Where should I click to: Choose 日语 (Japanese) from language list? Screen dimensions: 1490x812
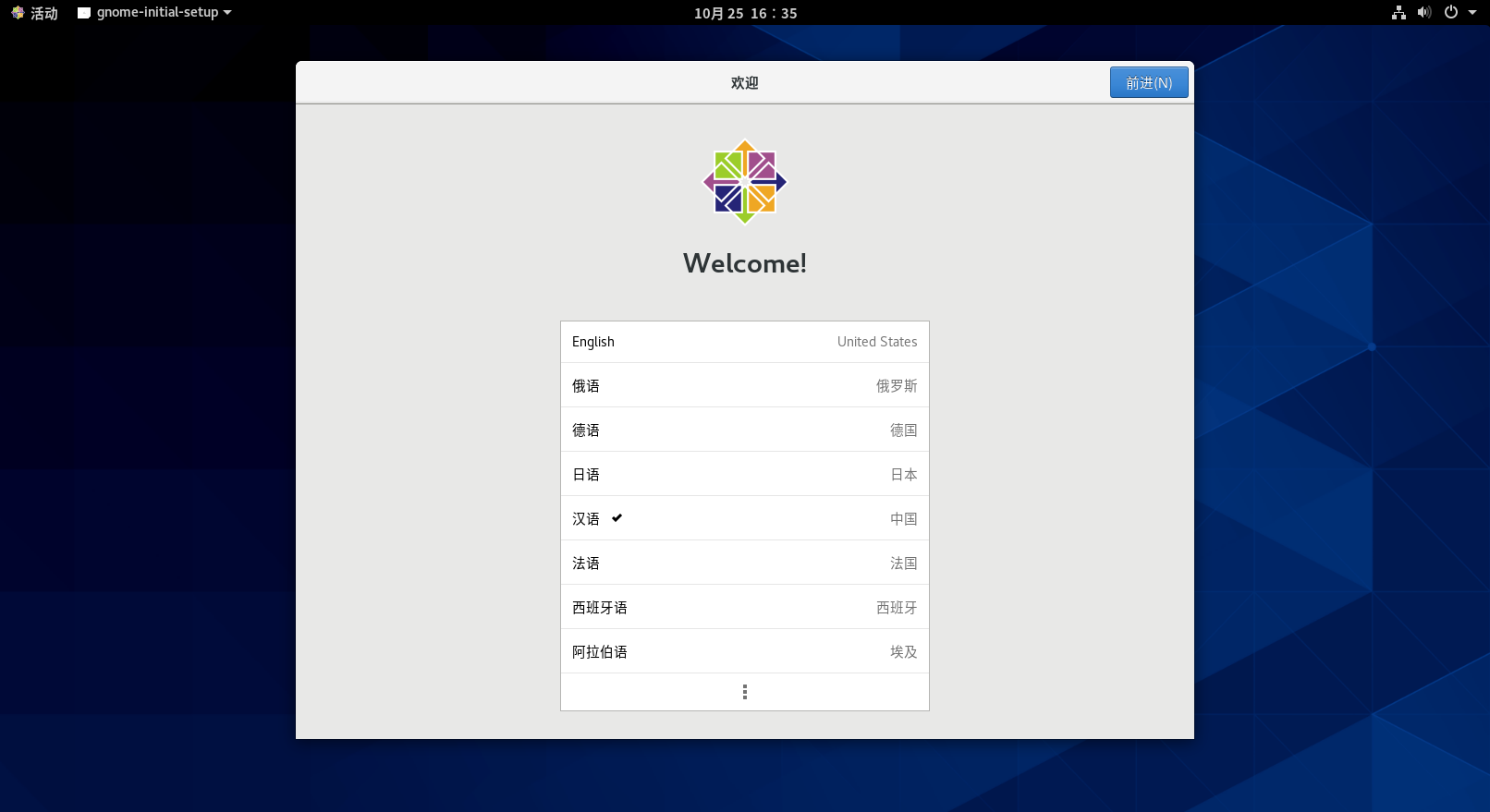coord(744,474)
